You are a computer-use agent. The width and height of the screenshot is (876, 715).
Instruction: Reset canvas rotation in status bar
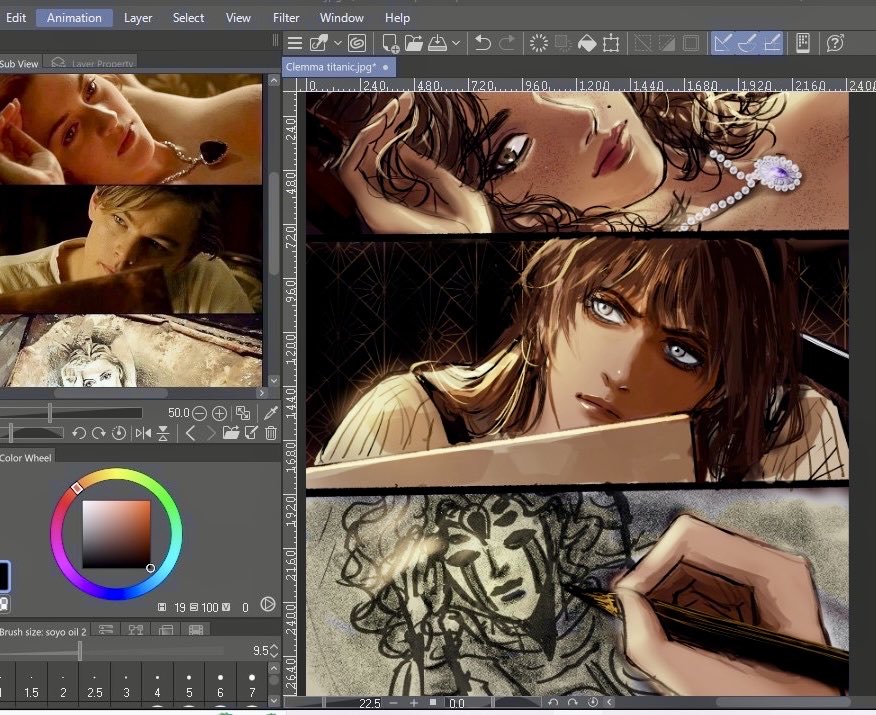[x=593, y=702]
